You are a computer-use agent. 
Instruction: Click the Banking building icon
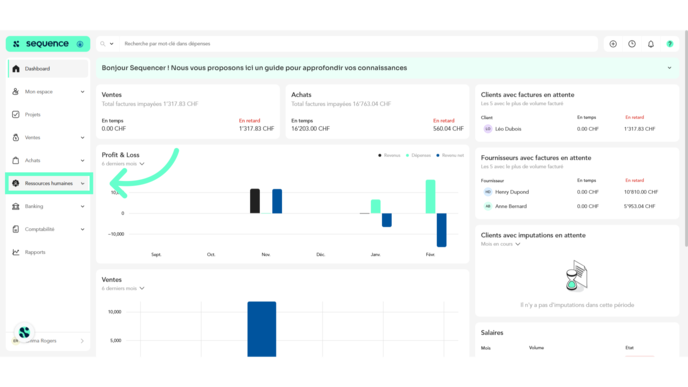point(16,206)
